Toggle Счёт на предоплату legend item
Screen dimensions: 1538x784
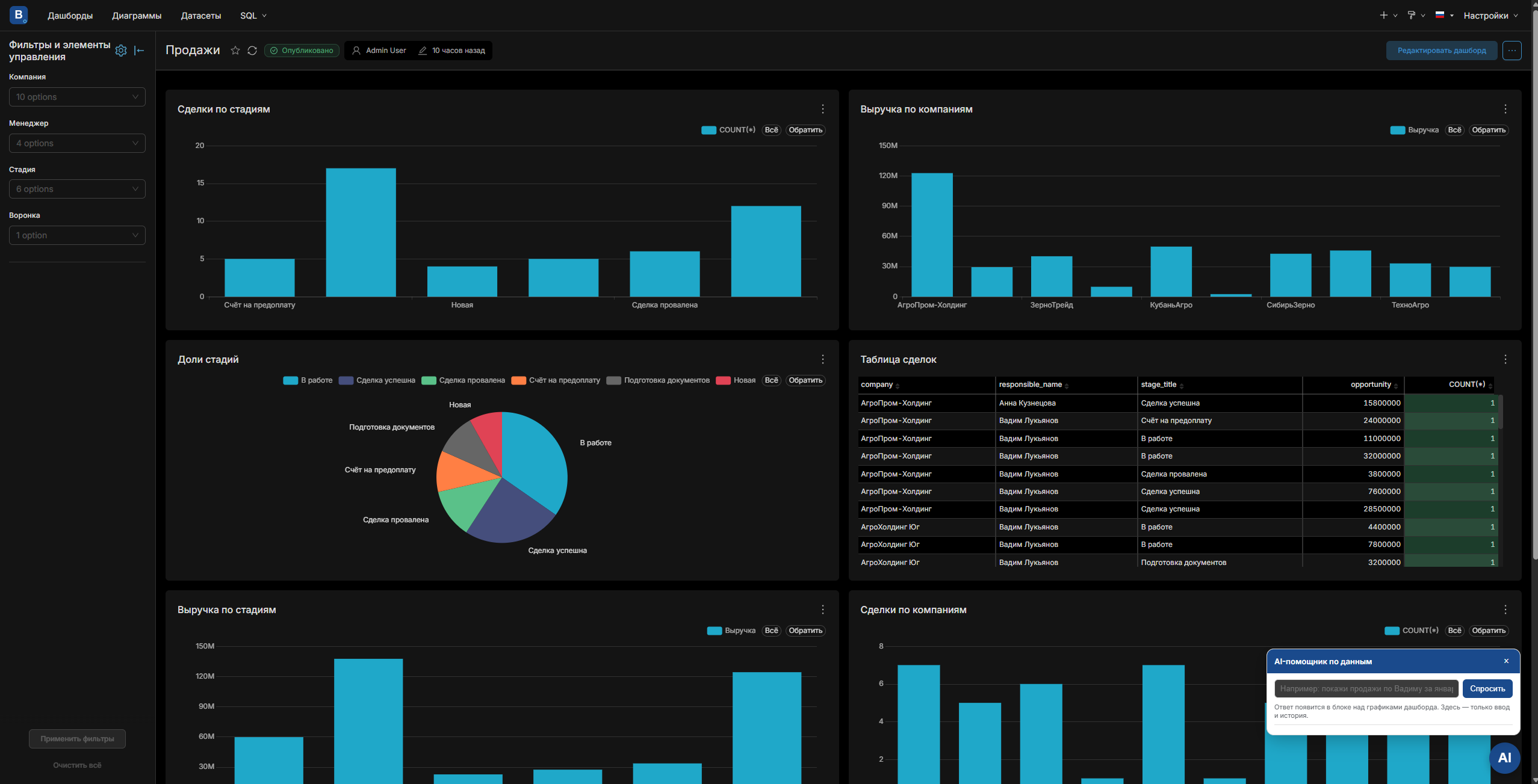click(x=556, y=380)
